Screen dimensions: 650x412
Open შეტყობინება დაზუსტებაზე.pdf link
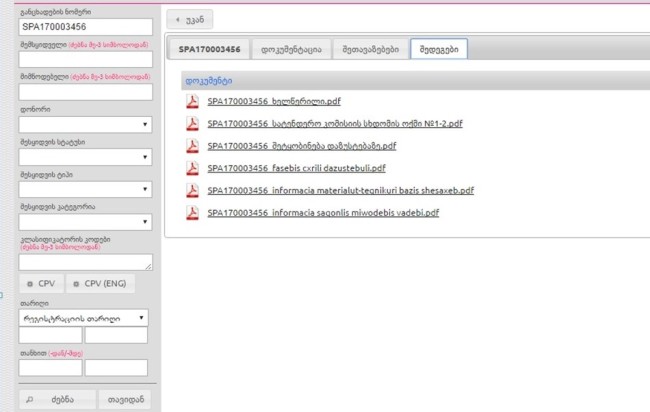(302, 146)
